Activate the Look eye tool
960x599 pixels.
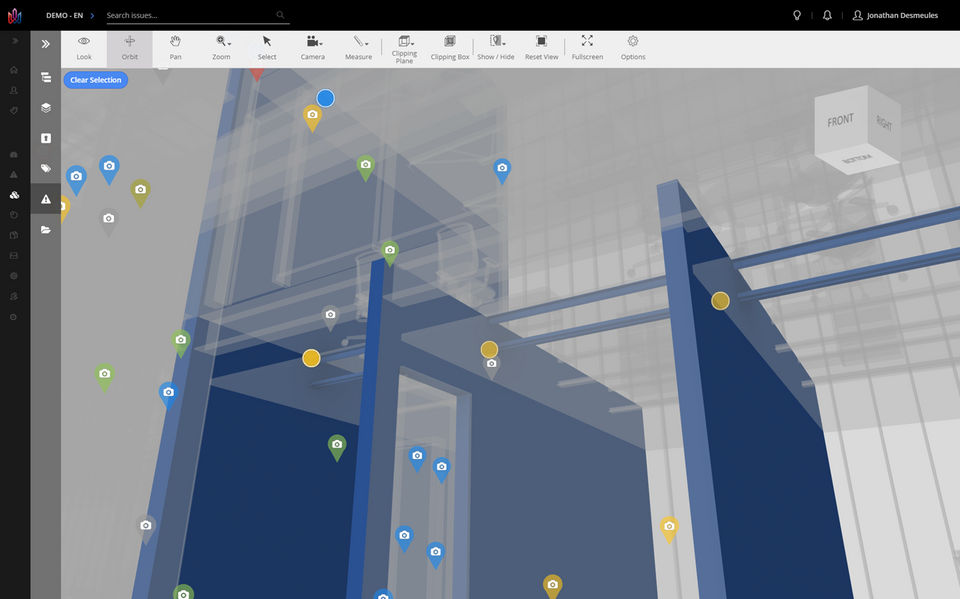84,48
